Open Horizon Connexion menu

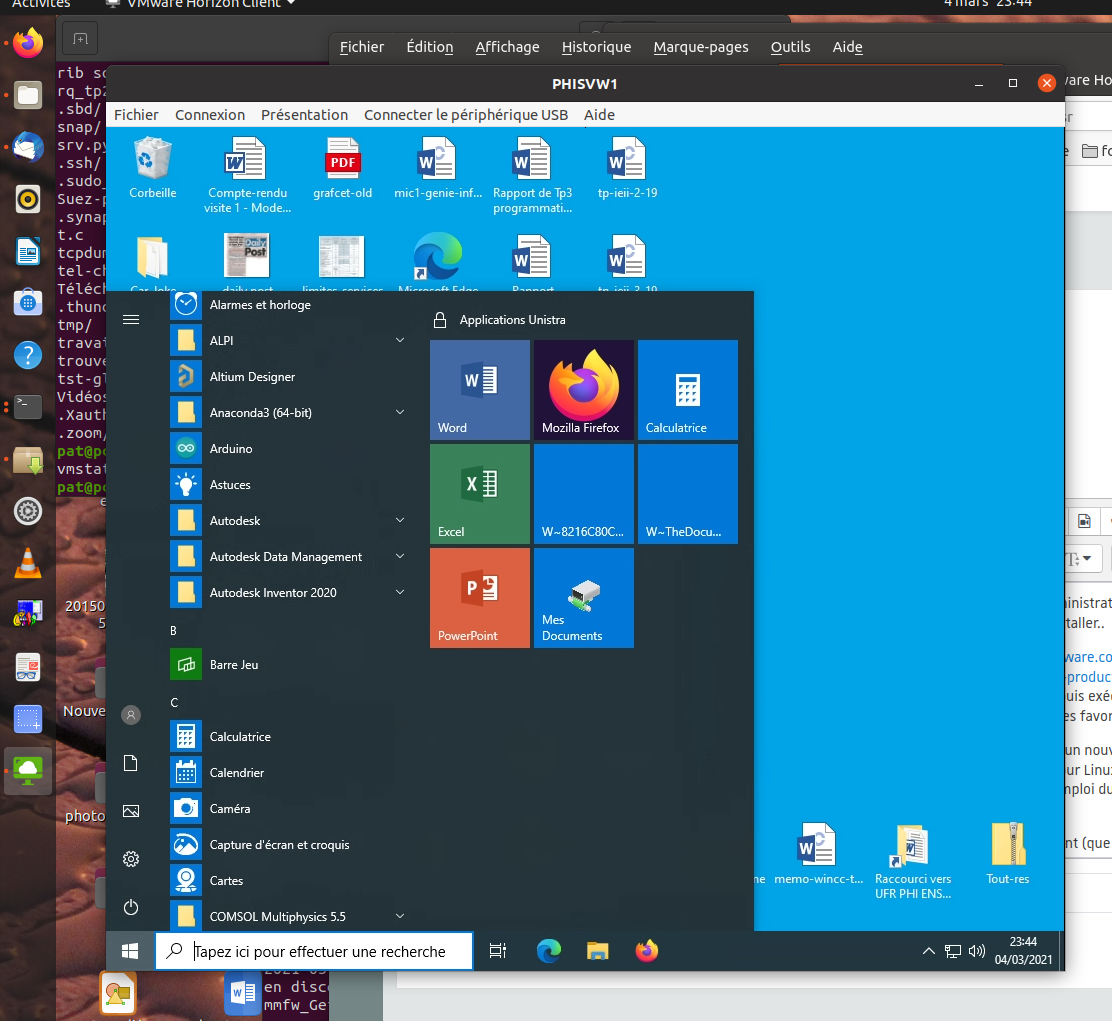210,115
